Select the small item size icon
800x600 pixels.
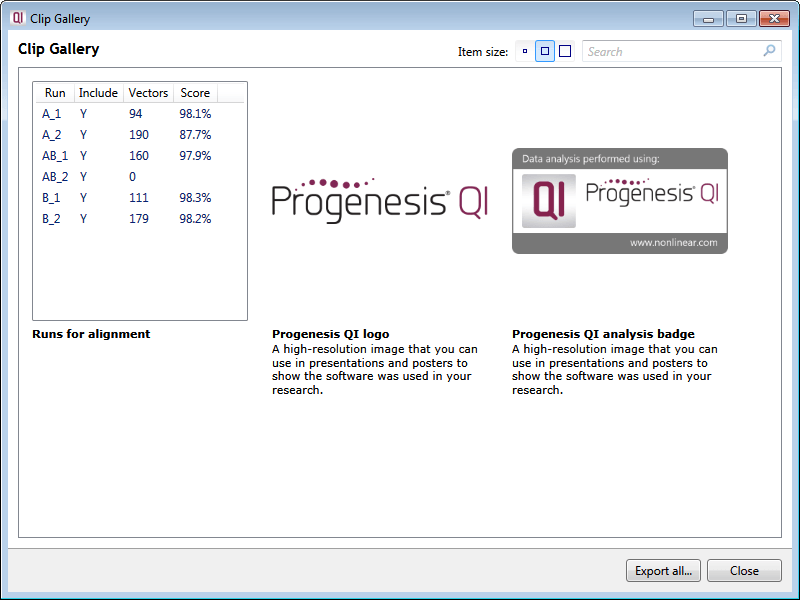(524, 51)
